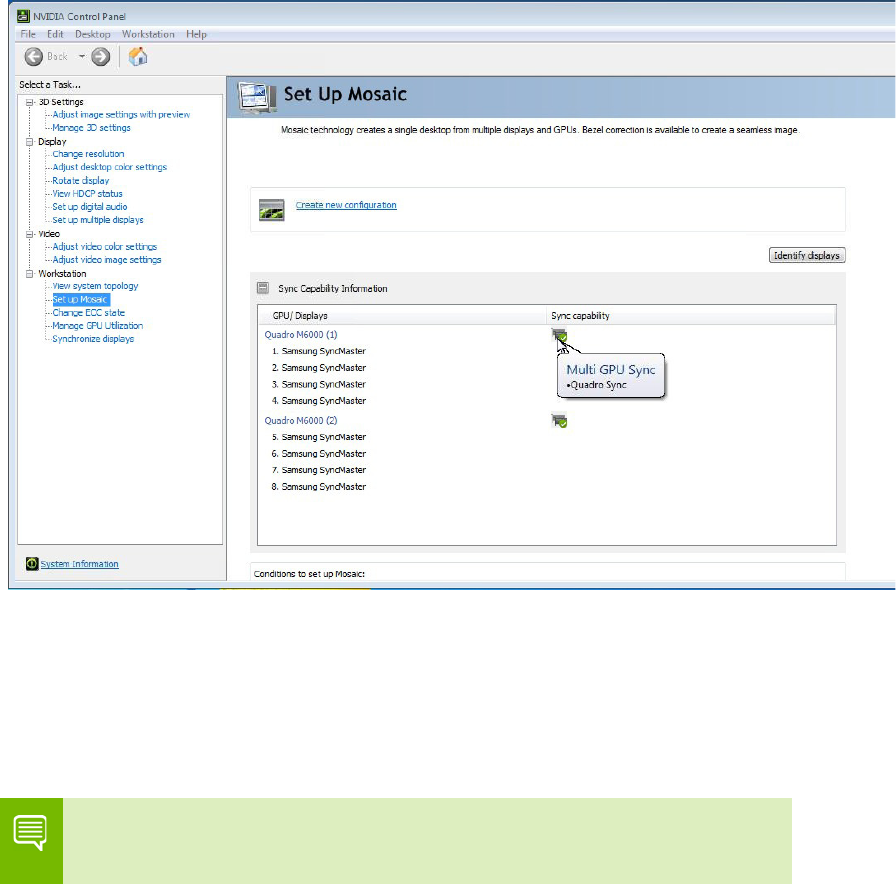Open the Desktop menu
The image size is (896, 884).
93,34
